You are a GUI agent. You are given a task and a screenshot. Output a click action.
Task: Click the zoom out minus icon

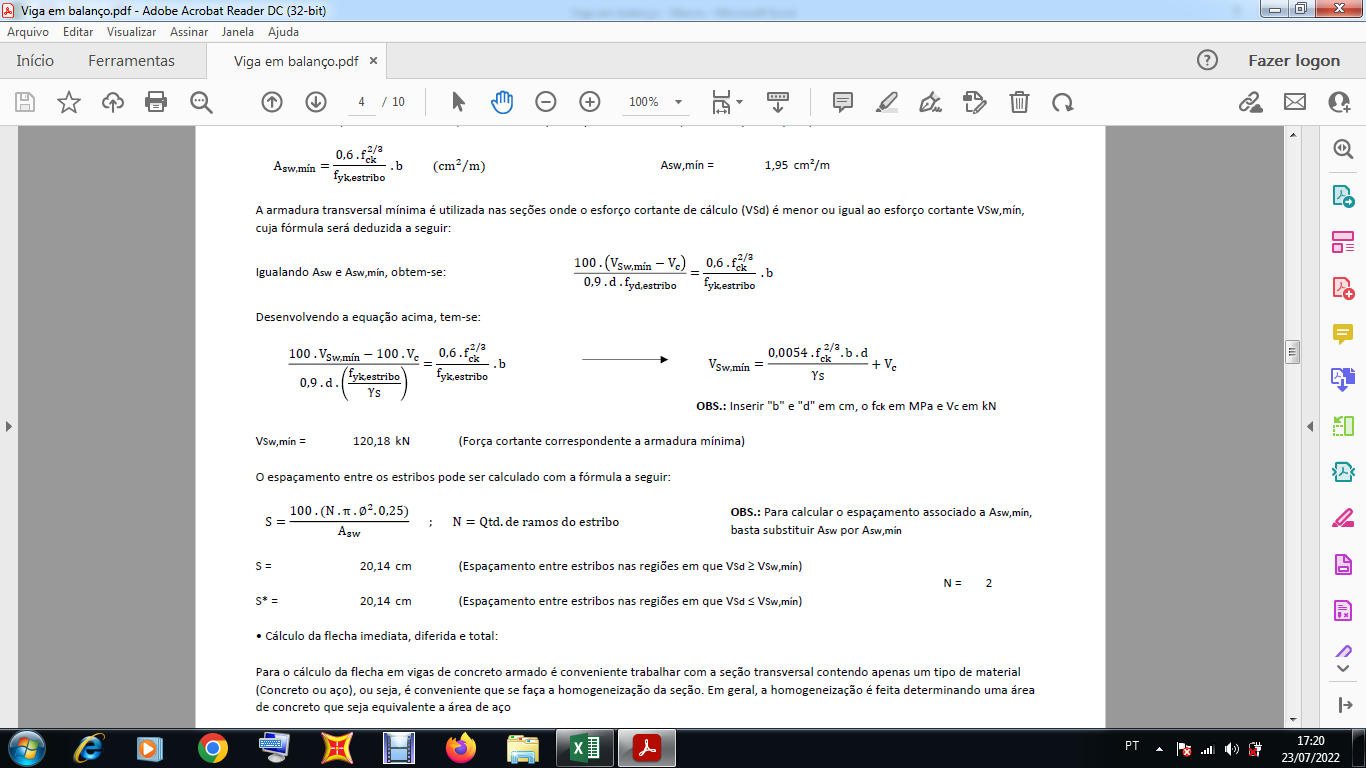pyautogui.click(x=546, y=102)
